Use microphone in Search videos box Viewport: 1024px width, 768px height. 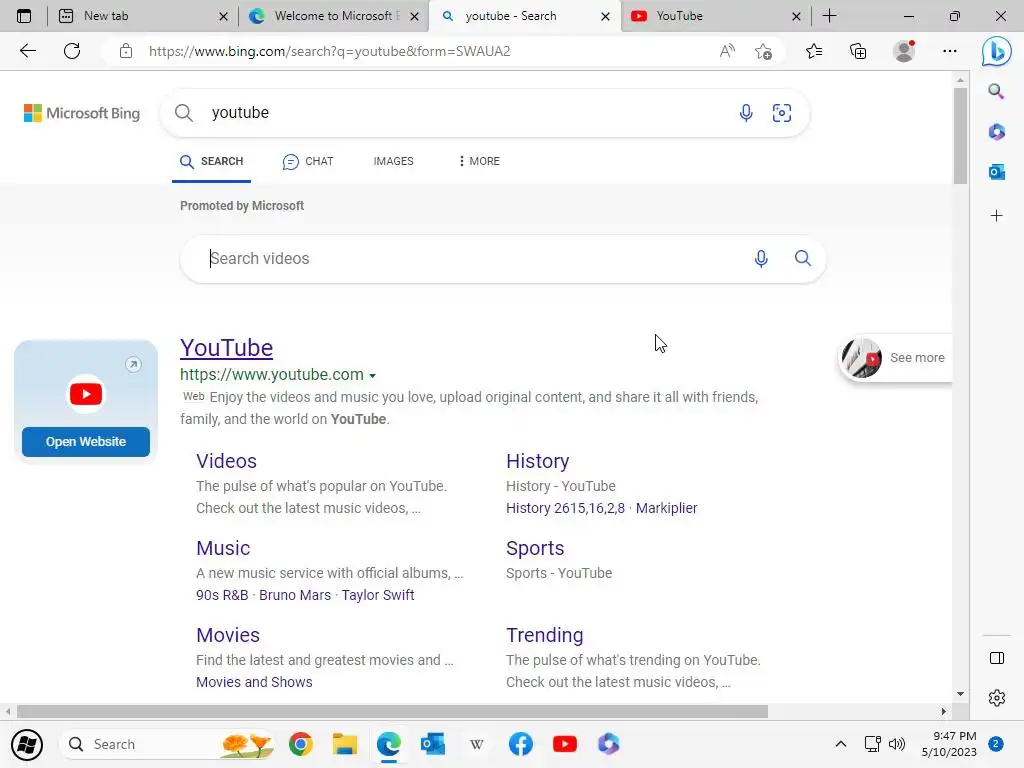point(761,259)
